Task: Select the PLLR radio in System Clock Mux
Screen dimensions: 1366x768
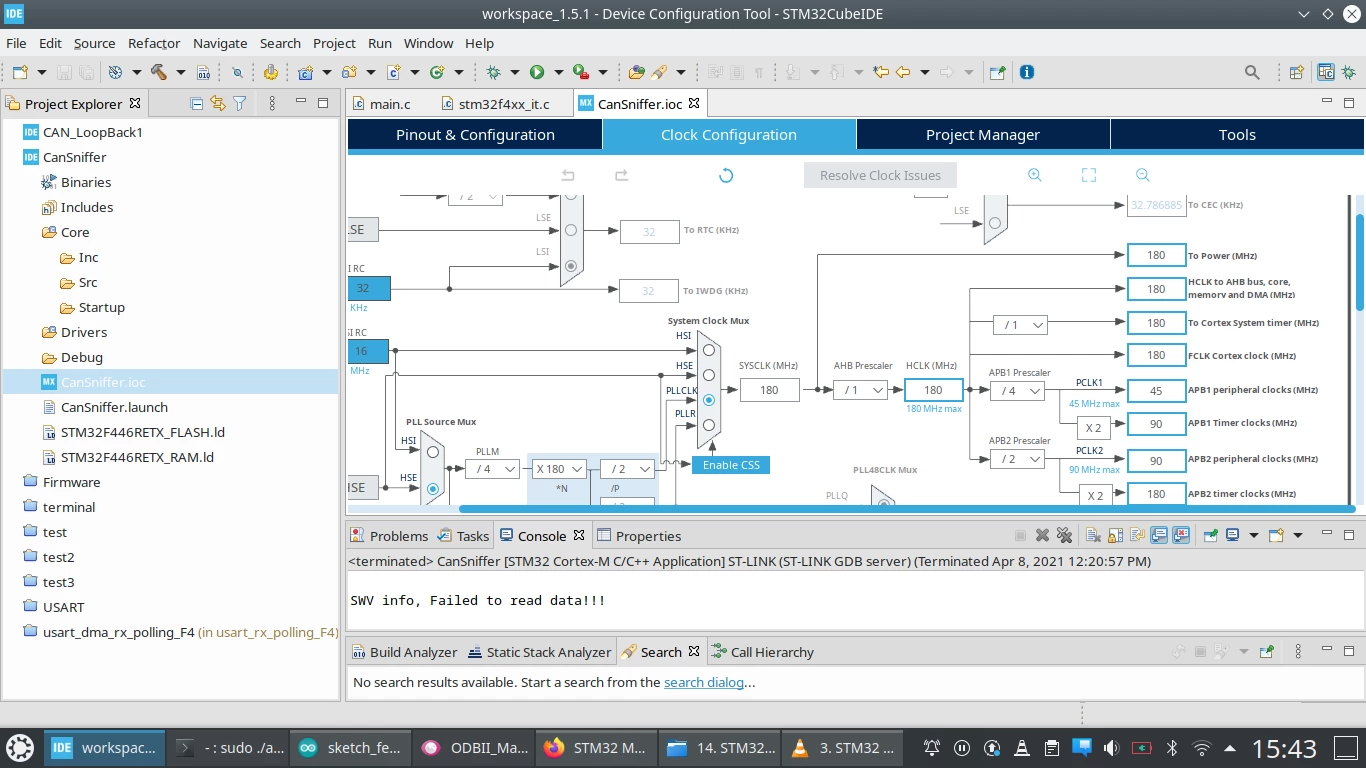Action: click(x=709, y=425)
